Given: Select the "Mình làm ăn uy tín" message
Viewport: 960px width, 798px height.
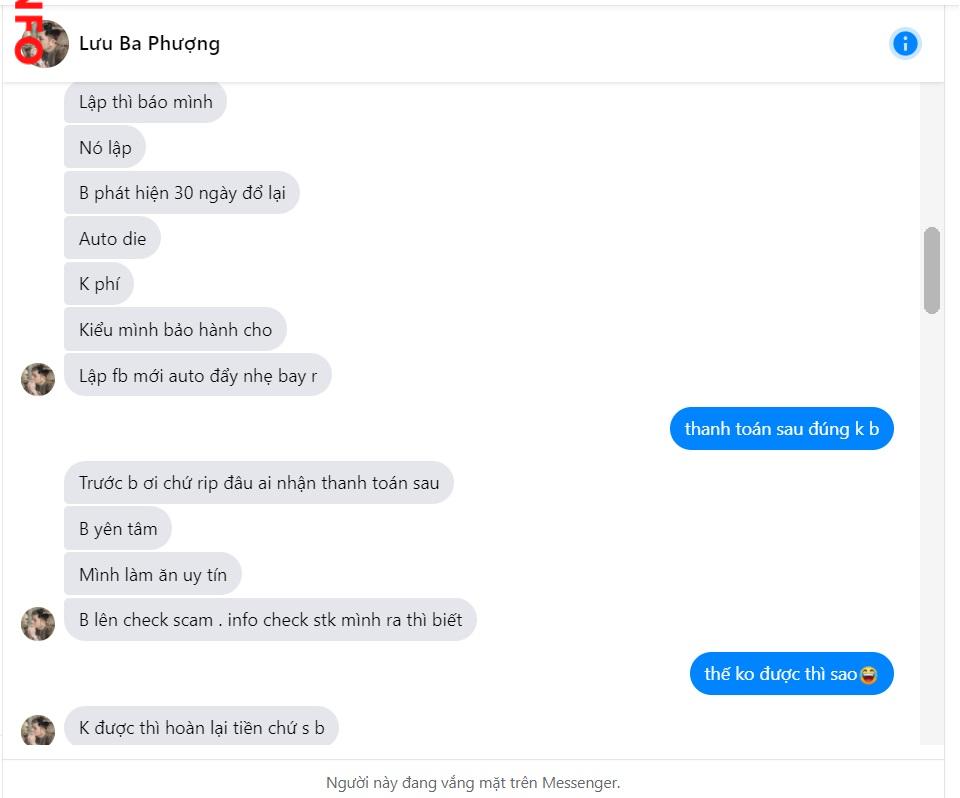Looking at the screenshot, I should pyautogui.click(x=153, y=575).
